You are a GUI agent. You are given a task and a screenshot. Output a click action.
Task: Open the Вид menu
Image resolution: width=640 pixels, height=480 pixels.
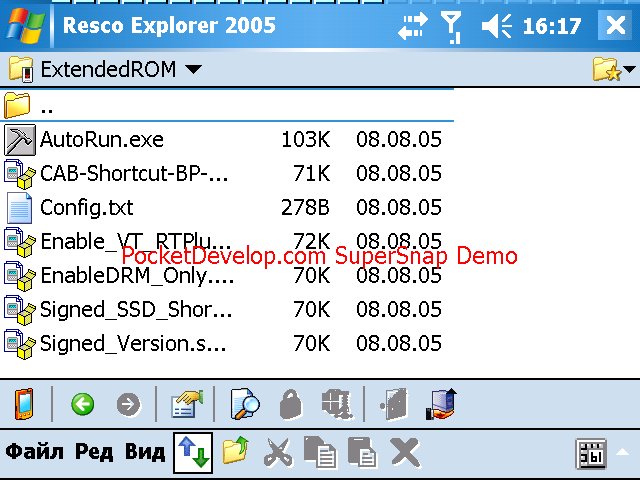pyautogui.click(x=145, y=452)
